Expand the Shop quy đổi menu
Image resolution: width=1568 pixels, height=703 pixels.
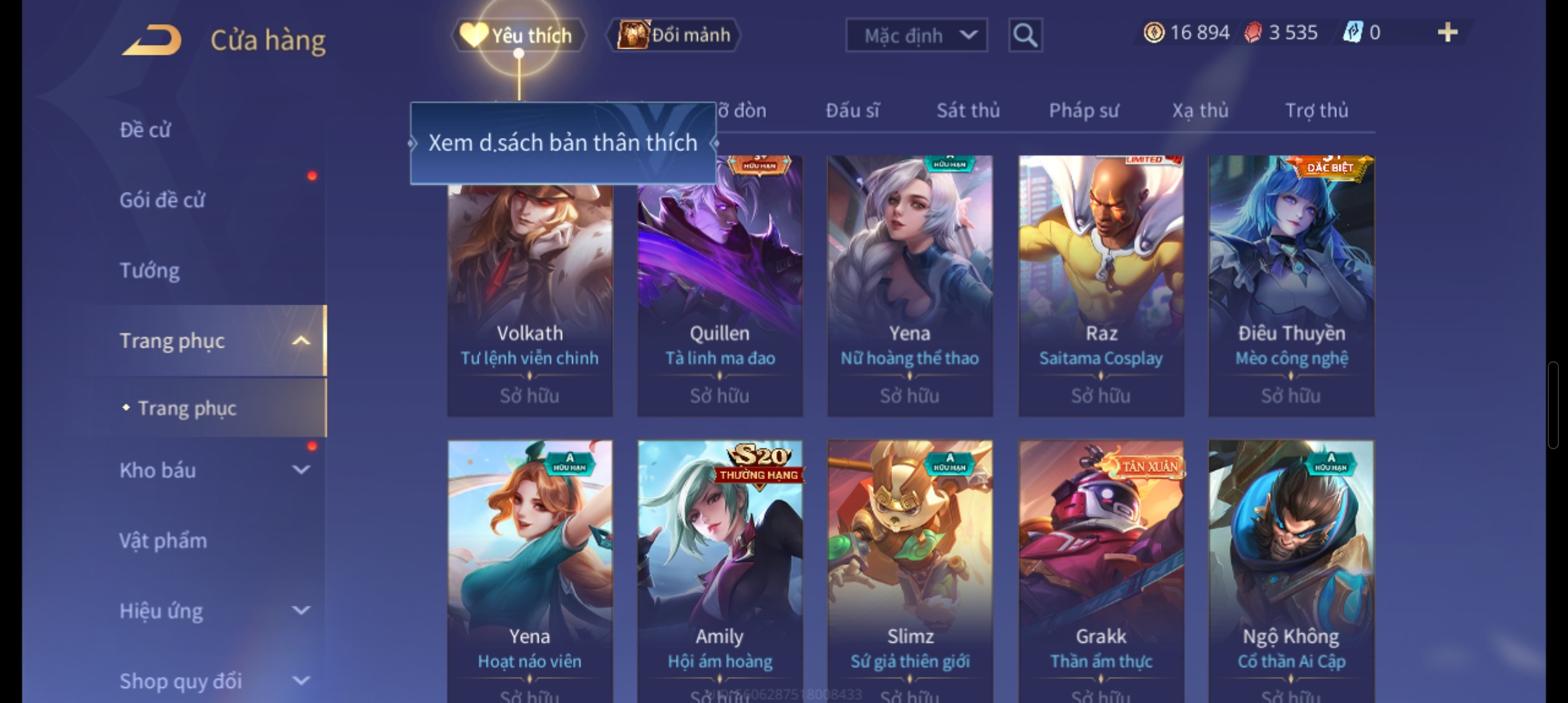(x=301, y=680)
